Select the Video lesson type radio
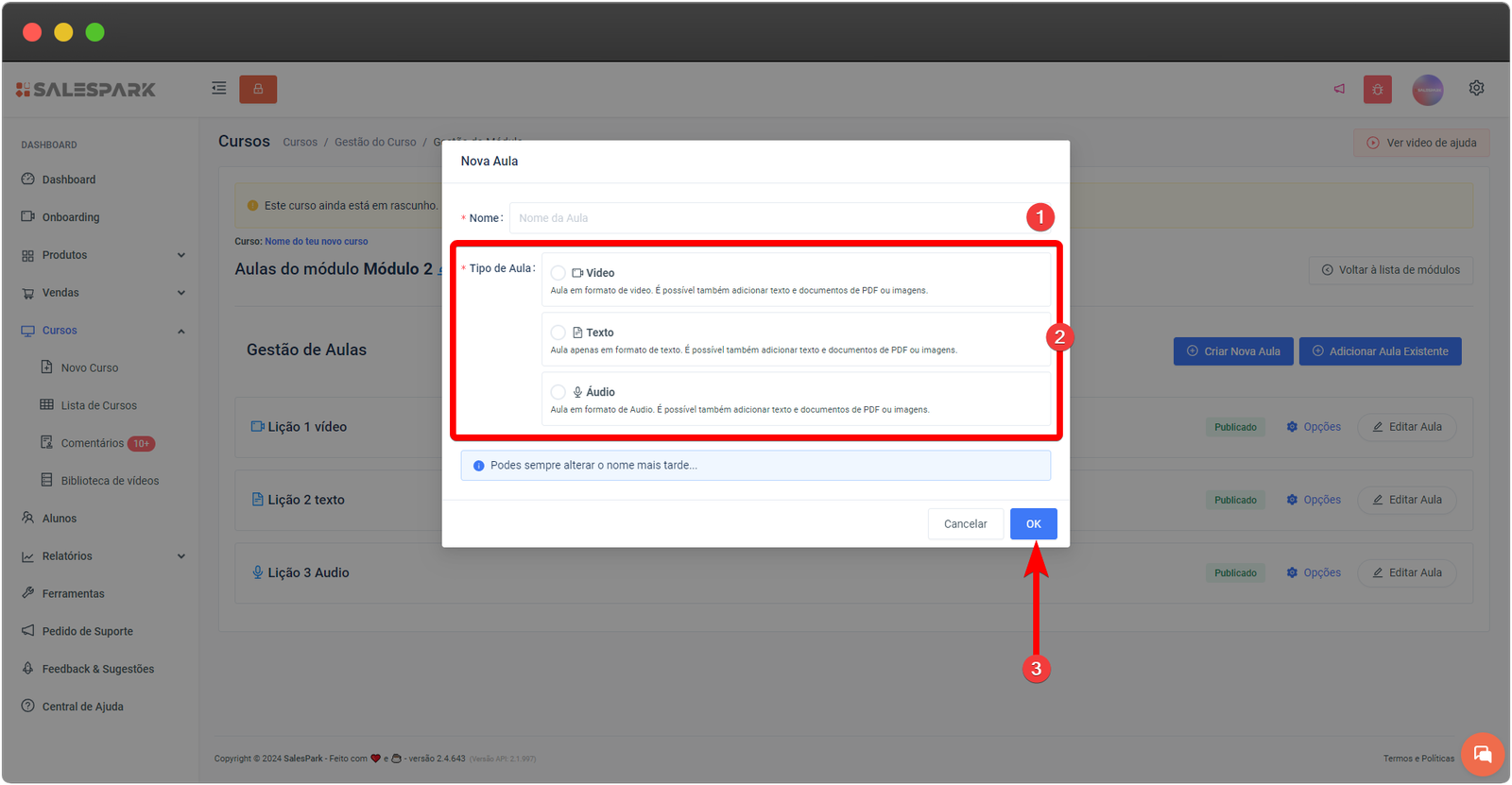This screenshot has height=785, width=1512. point(558,273)
